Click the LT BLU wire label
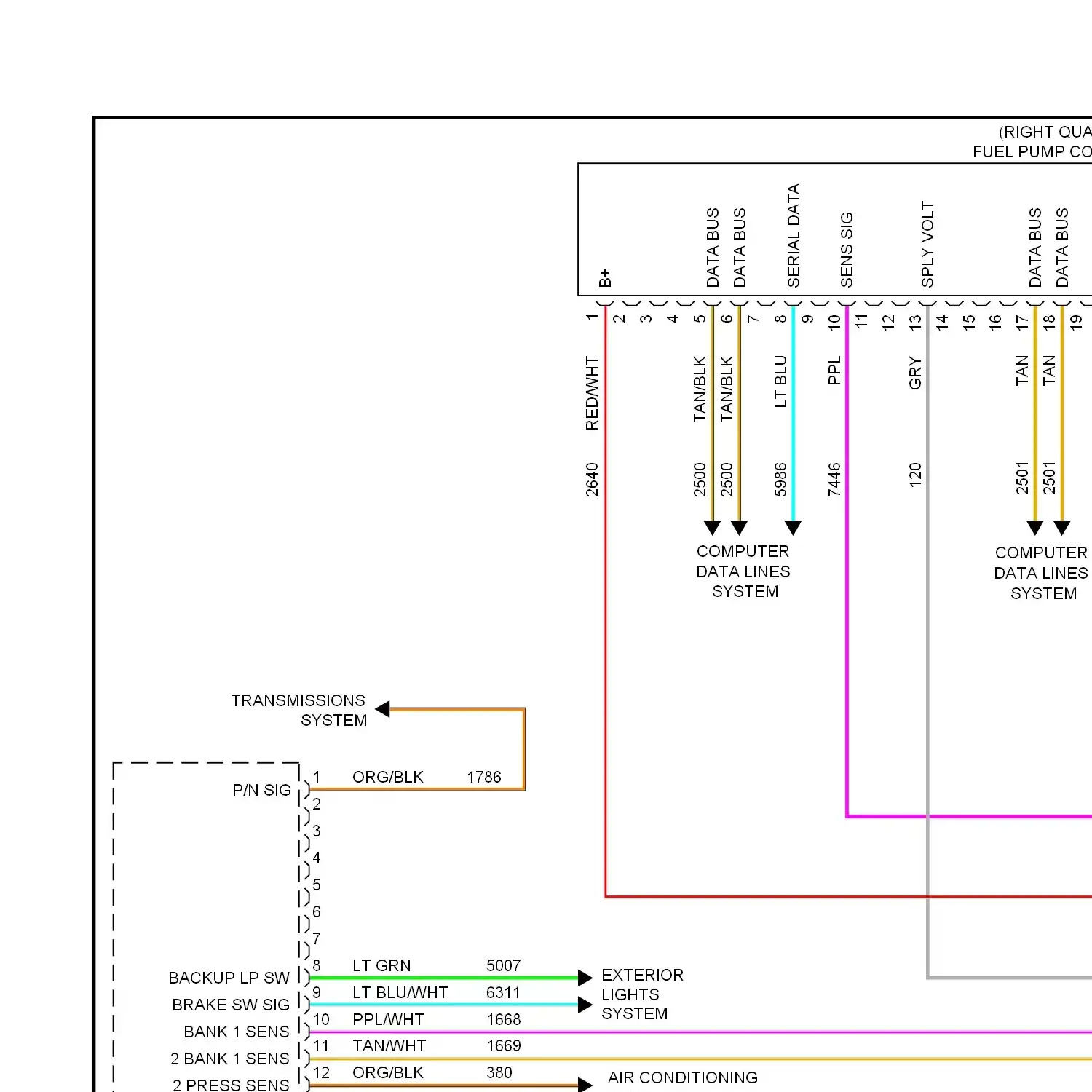This screenshot has width=1092, height=1092. [x=780, y=381]
